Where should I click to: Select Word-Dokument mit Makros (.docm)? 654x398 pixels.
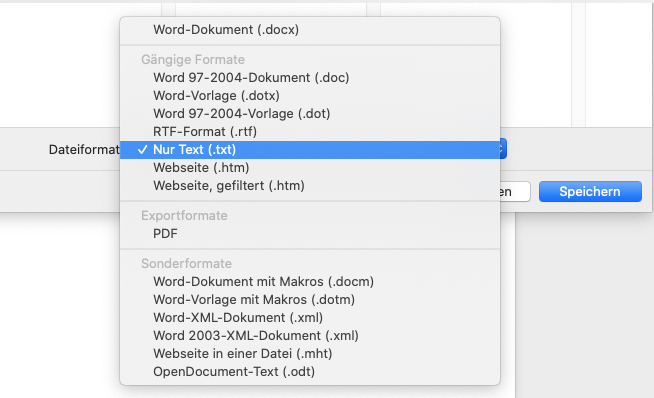tap(310, 282)
